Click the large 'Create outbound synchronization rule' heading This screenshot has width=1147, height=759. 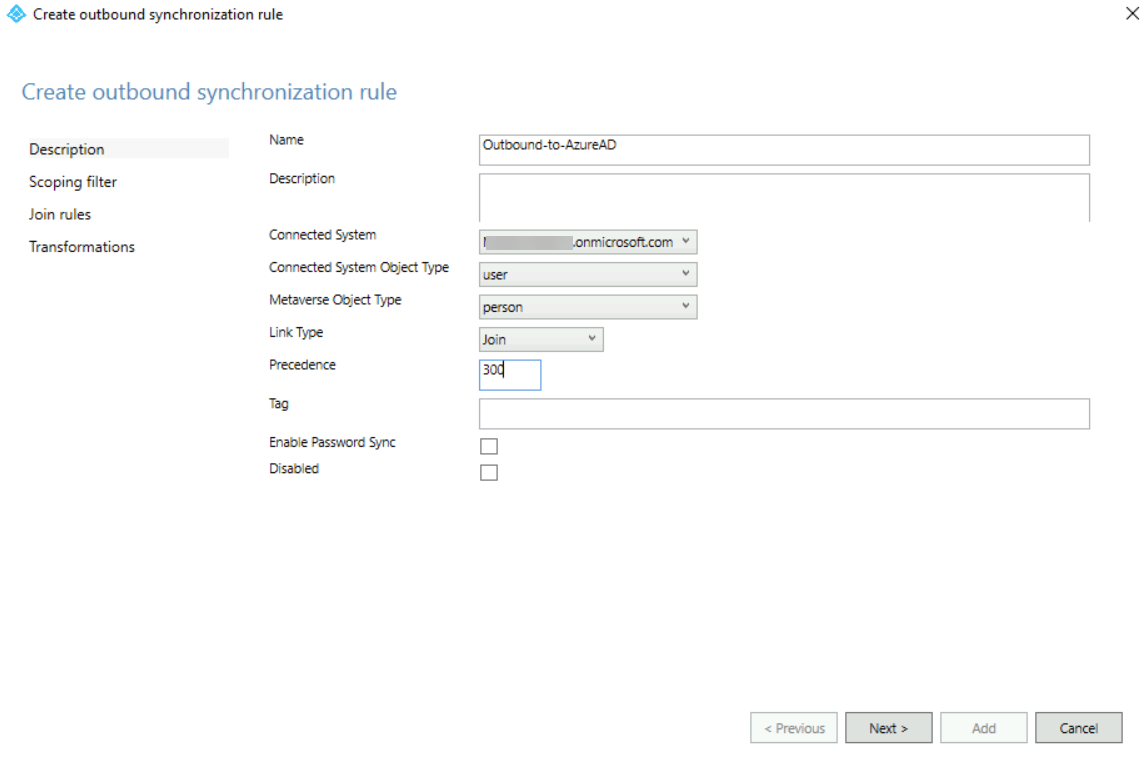coord(209,92)
